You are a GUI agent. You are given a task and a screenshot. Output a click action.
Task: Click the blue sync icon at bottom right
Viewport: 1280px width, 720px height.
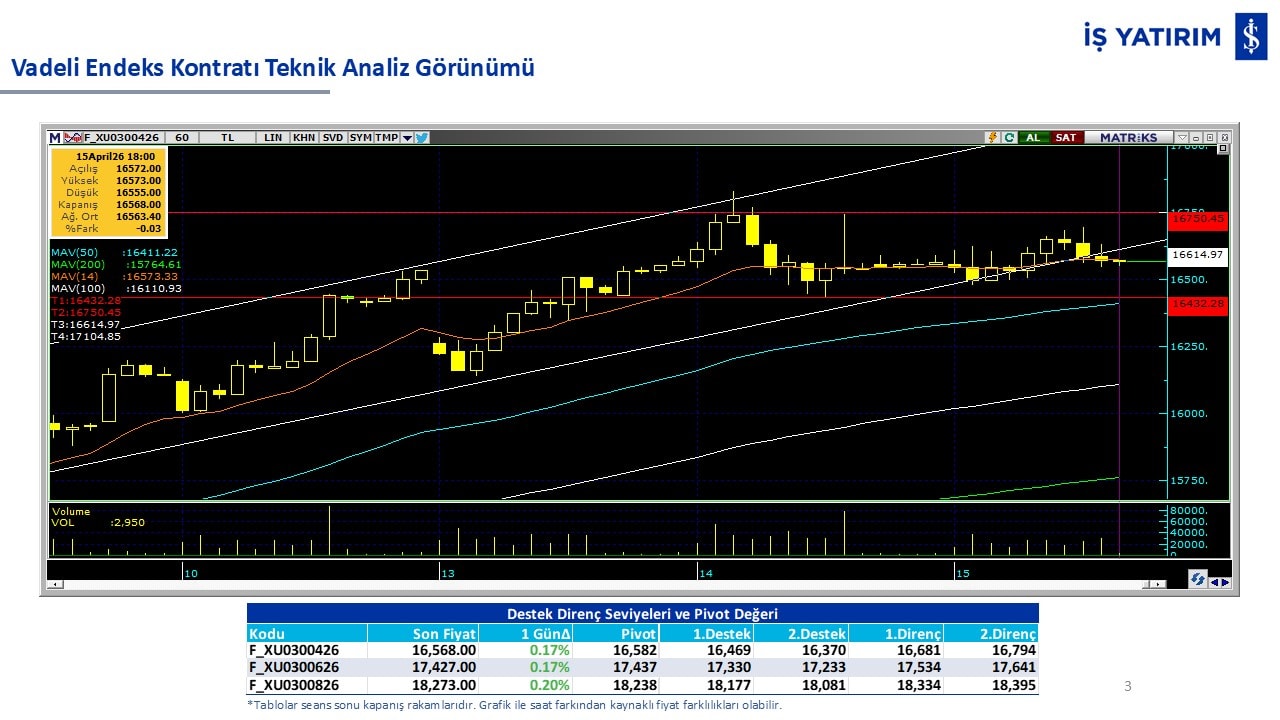[1197, 579]
